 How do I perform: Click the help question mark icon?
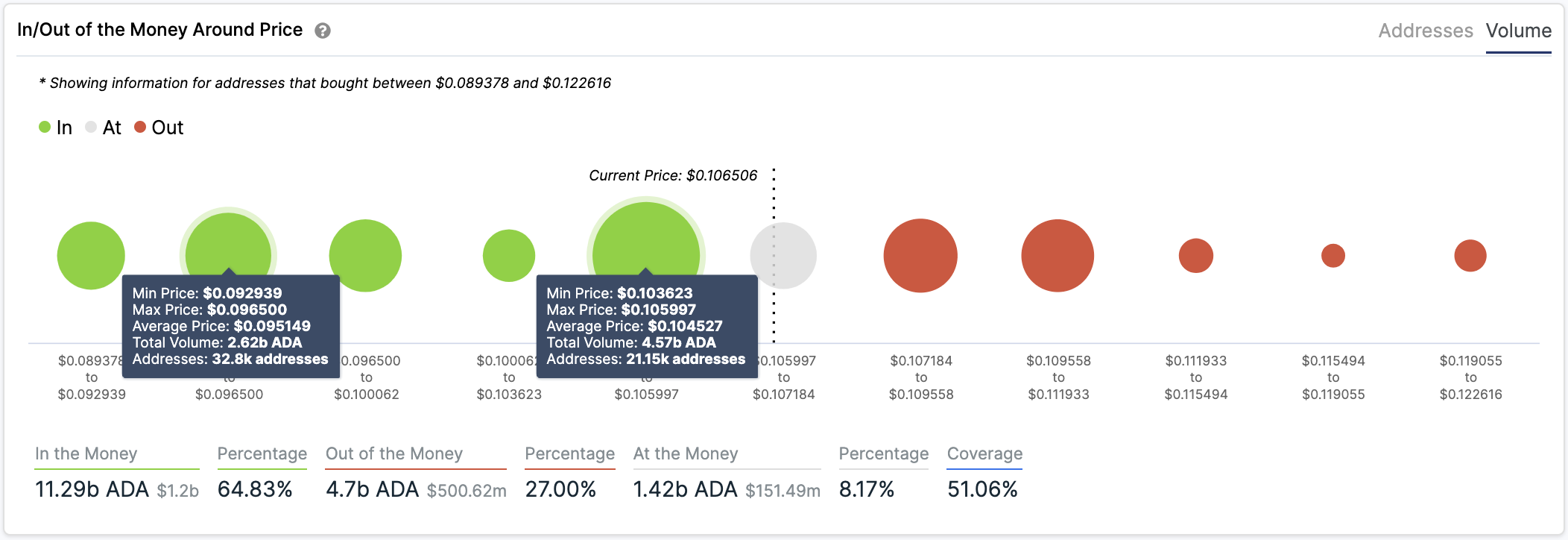click(x=322, y=31)
